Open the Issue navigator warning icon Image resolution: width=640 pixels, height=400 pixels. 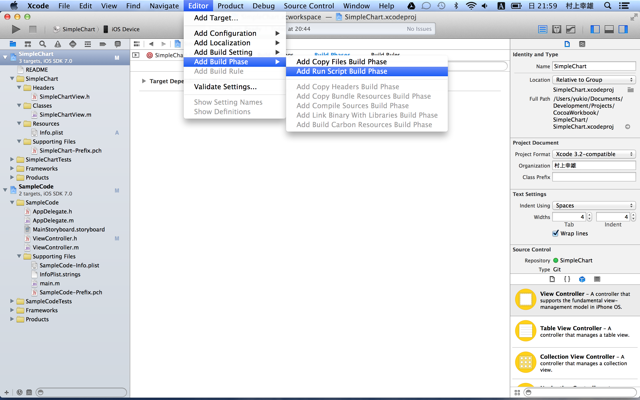point(58,44)
